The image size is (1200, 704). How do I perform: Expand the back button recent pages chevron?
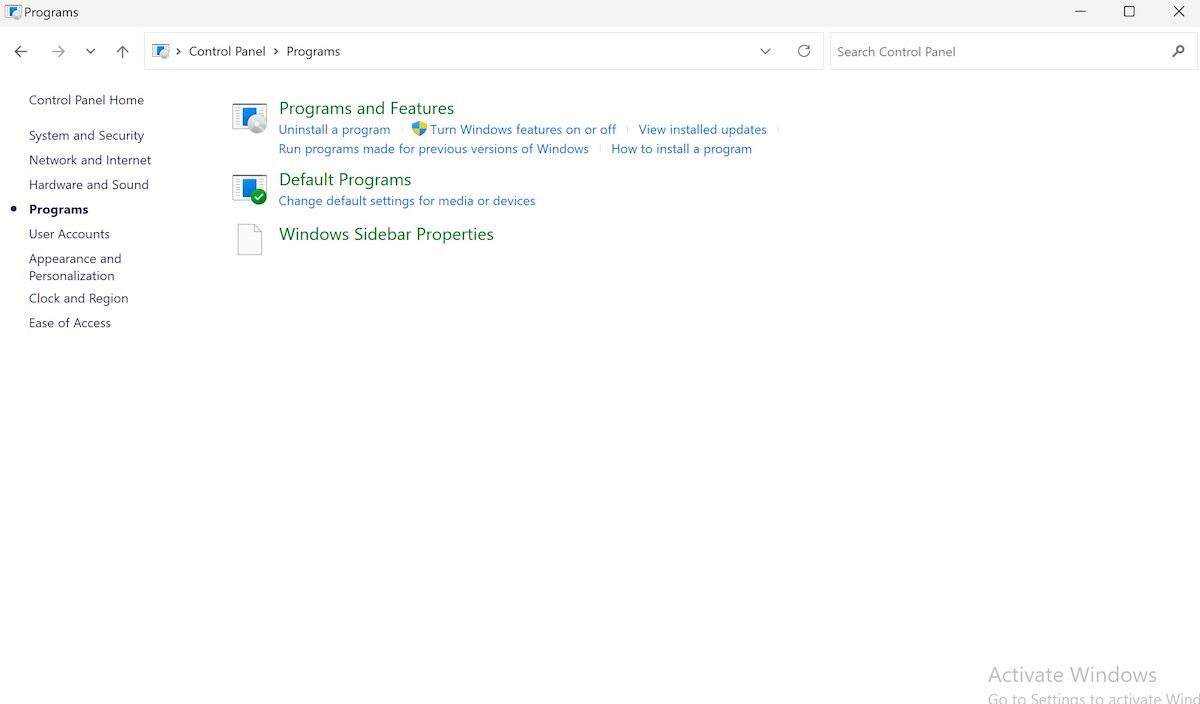(x=90, y=51)
